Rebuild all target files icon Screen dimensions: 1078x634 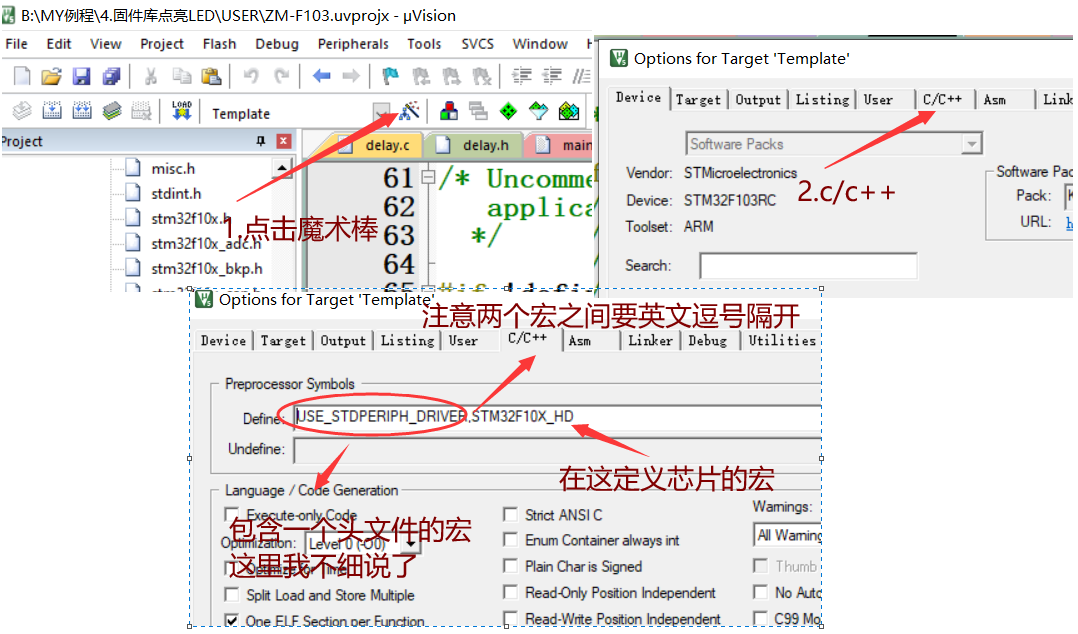[x=82, y=111]
